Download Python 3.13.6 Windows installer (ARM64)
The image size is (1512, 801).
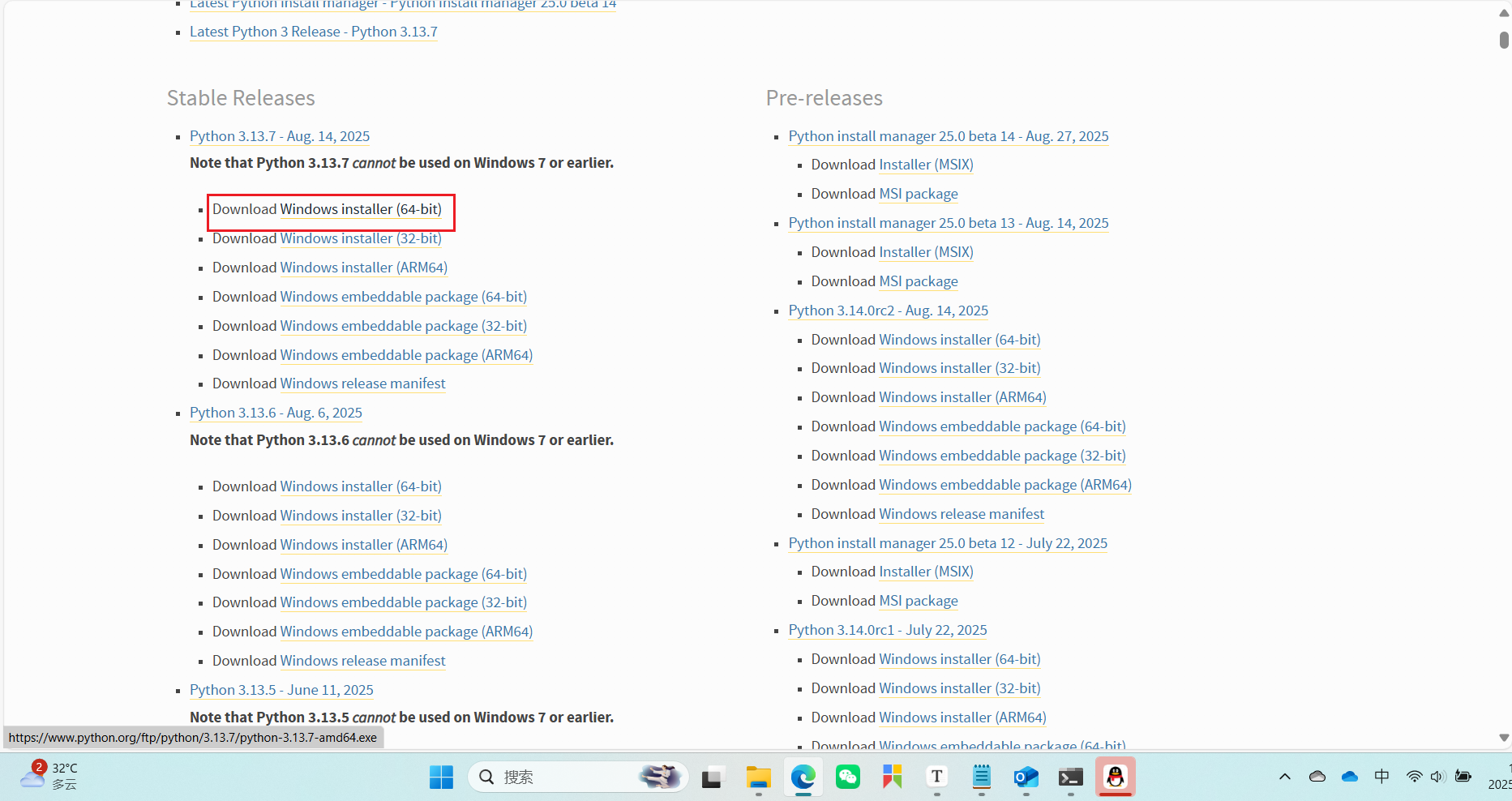point(364,545)
